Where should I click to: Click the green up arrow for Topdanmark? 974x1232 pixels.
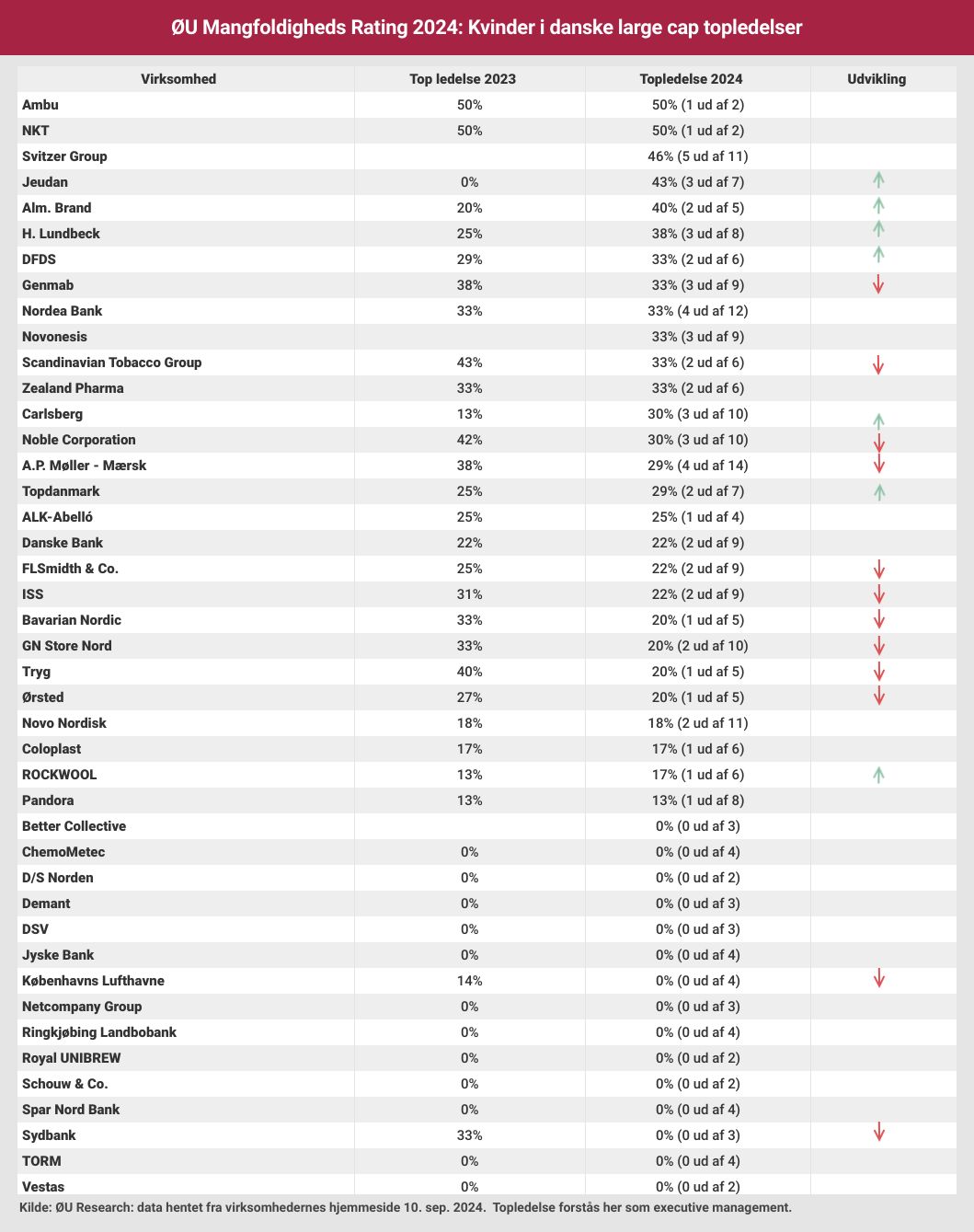pos(878,491)
